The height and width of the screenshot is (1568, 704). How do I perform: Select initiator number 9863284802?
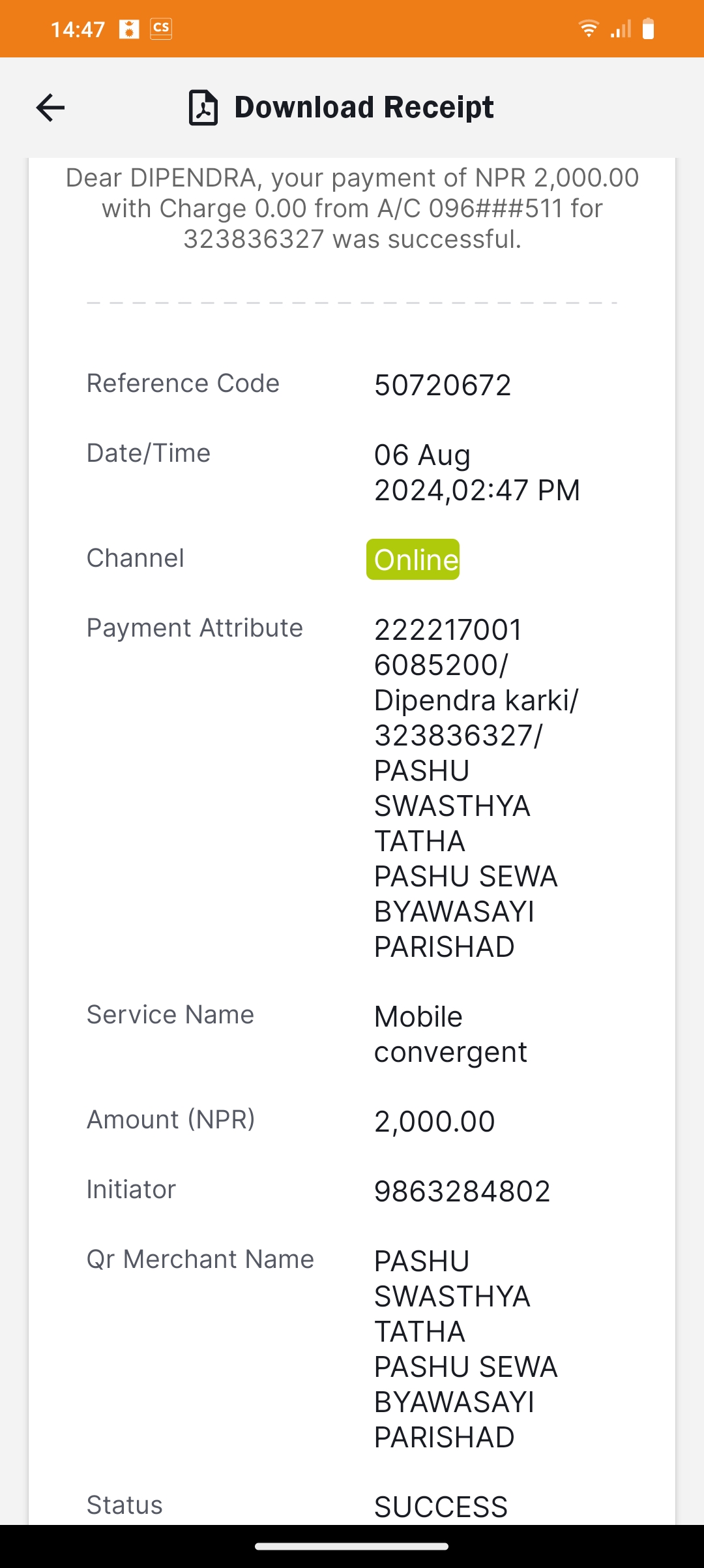pyautogui.click(x=462, y=1191)
